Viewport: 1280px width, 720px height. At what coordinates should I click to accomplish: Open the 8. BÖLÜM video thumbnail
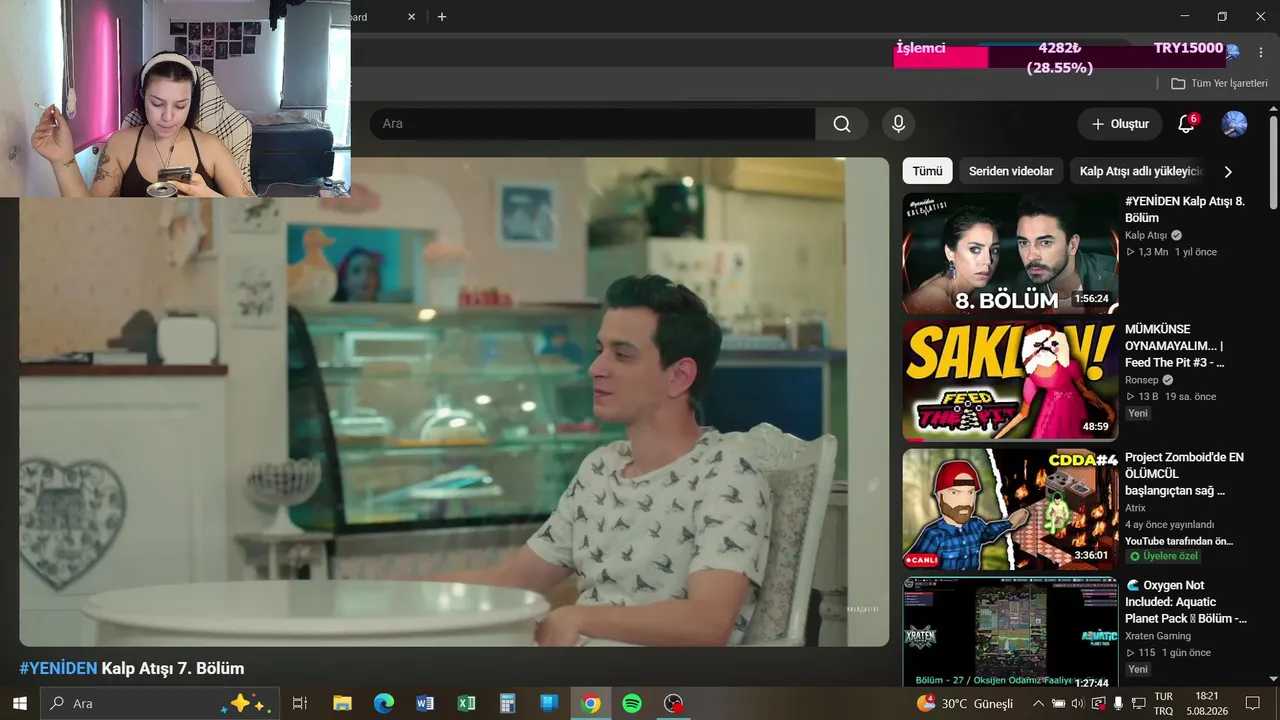click(1010, 253)
